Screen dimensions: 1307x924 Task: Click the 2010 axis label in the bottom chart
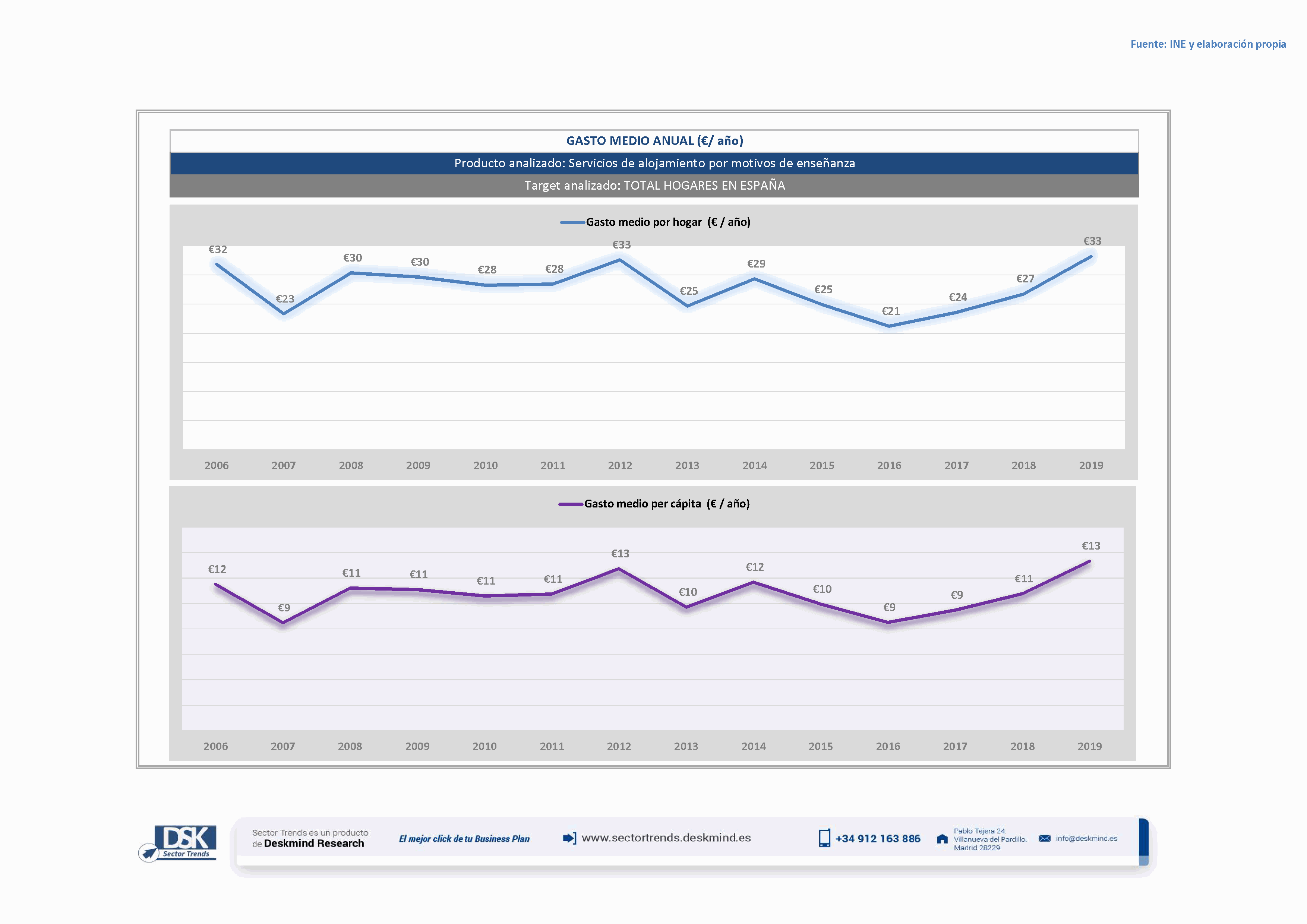pyautogui.click(x=484, y=747)
